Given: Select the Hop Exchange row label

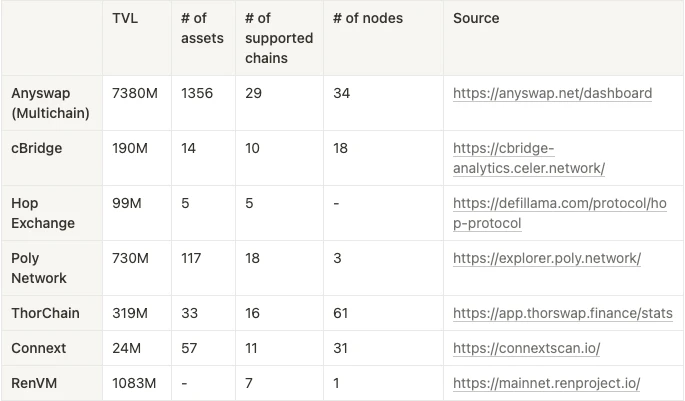Looking at the screenshot, I should (43, 213).
